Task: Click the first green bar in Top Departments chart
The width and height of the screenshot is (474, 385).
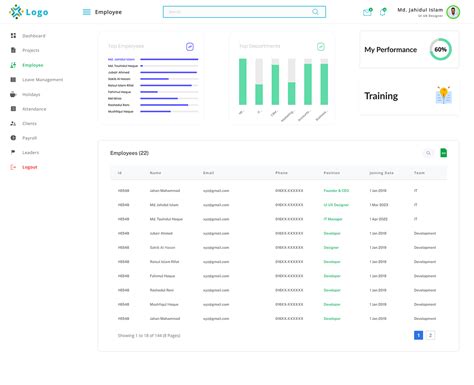Action: 243,82
